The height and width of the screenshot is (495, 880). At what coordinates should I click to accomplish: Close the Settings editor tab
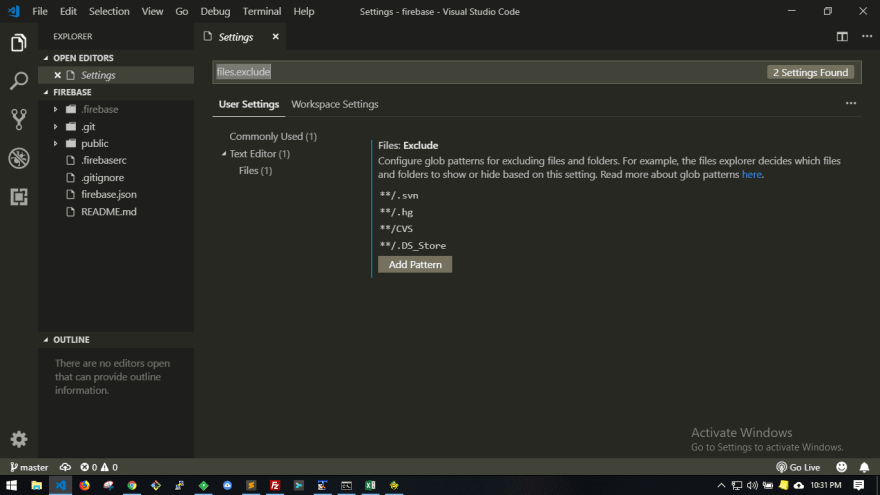(276, 36)
